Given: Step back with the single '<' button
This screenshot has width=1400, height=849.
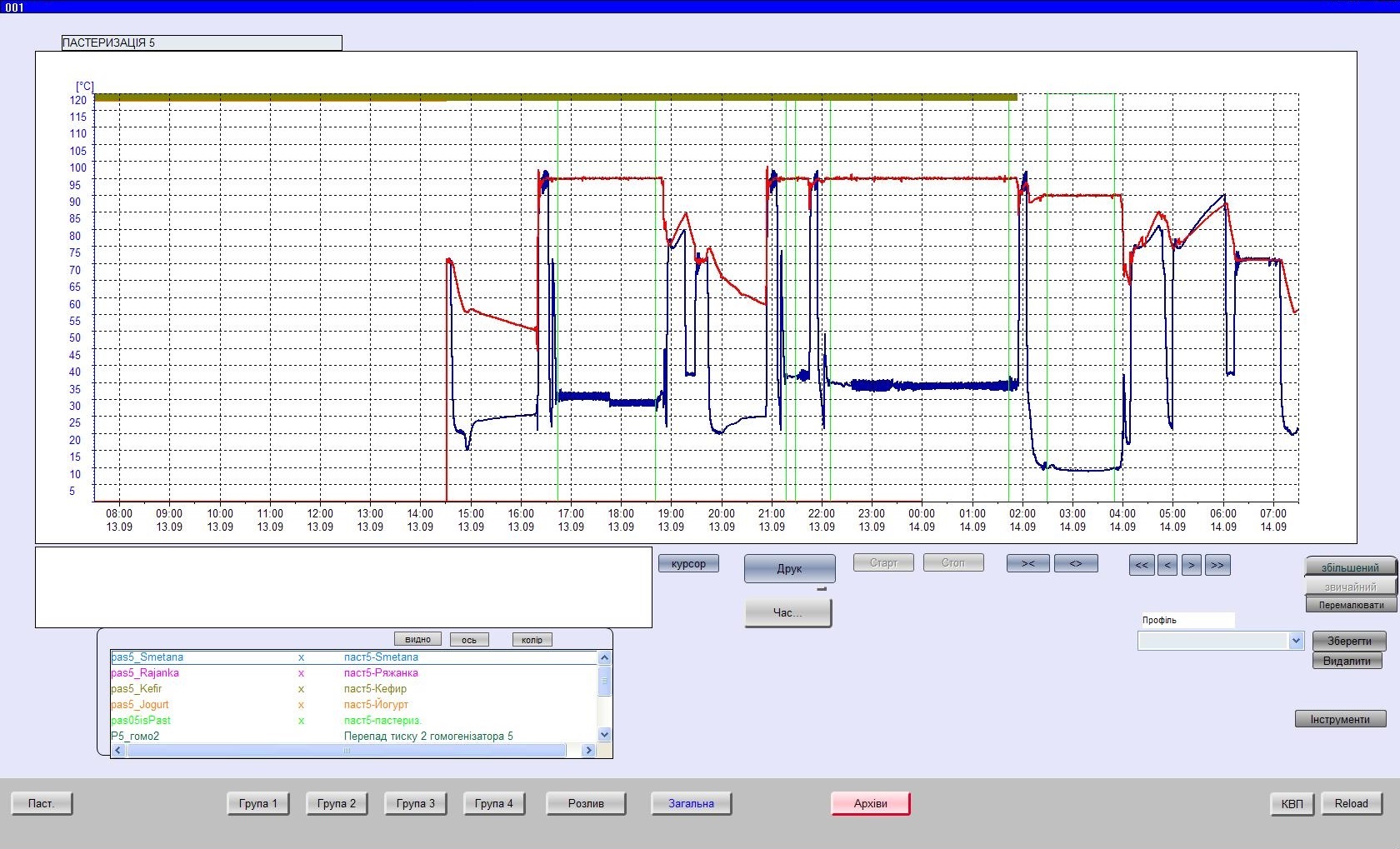Looking at the screenshot, I should (x=1167, y=566).
